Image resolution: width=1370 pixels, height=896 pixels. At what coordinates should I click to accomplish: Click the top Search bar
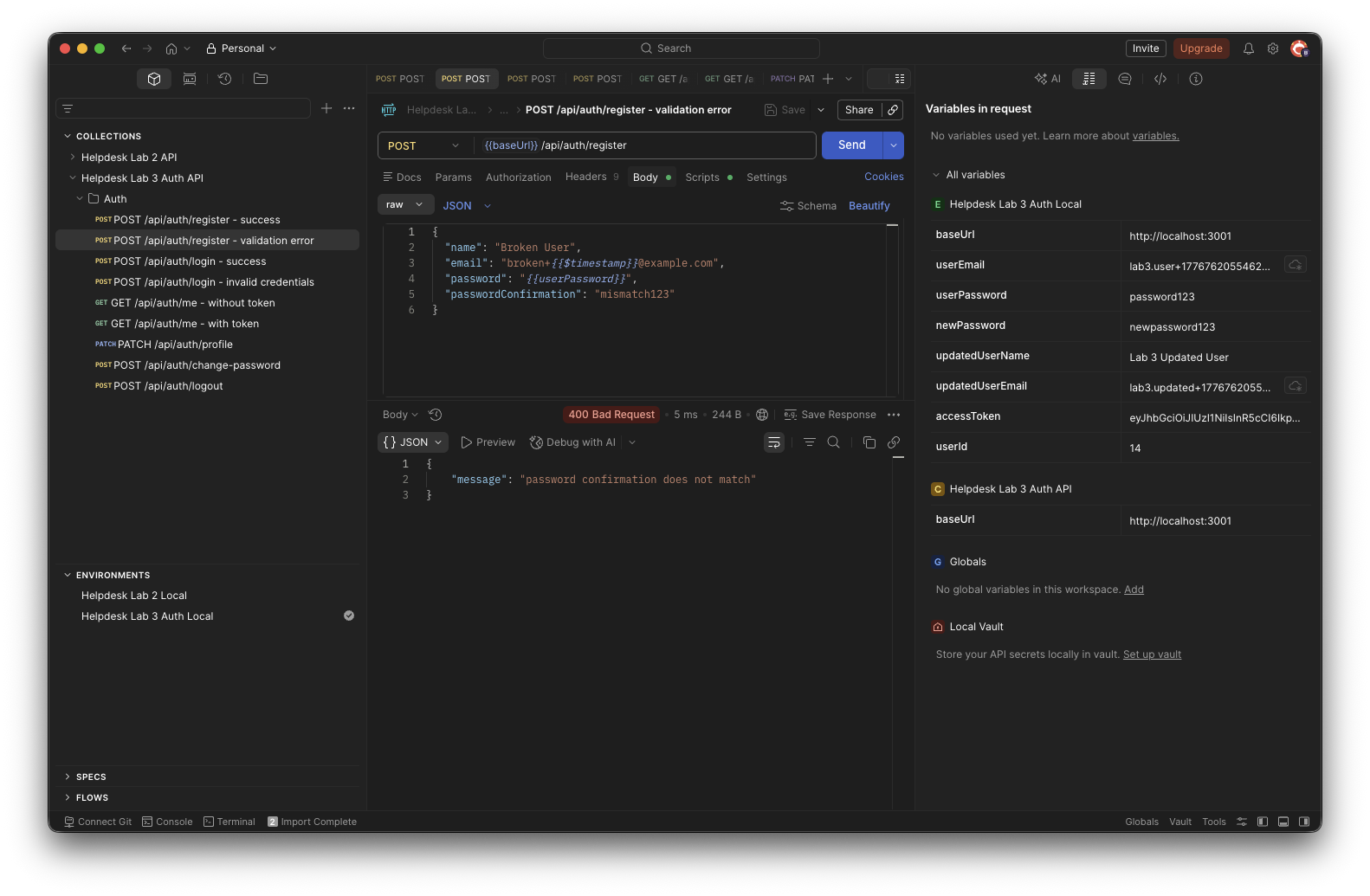point(682,48)
